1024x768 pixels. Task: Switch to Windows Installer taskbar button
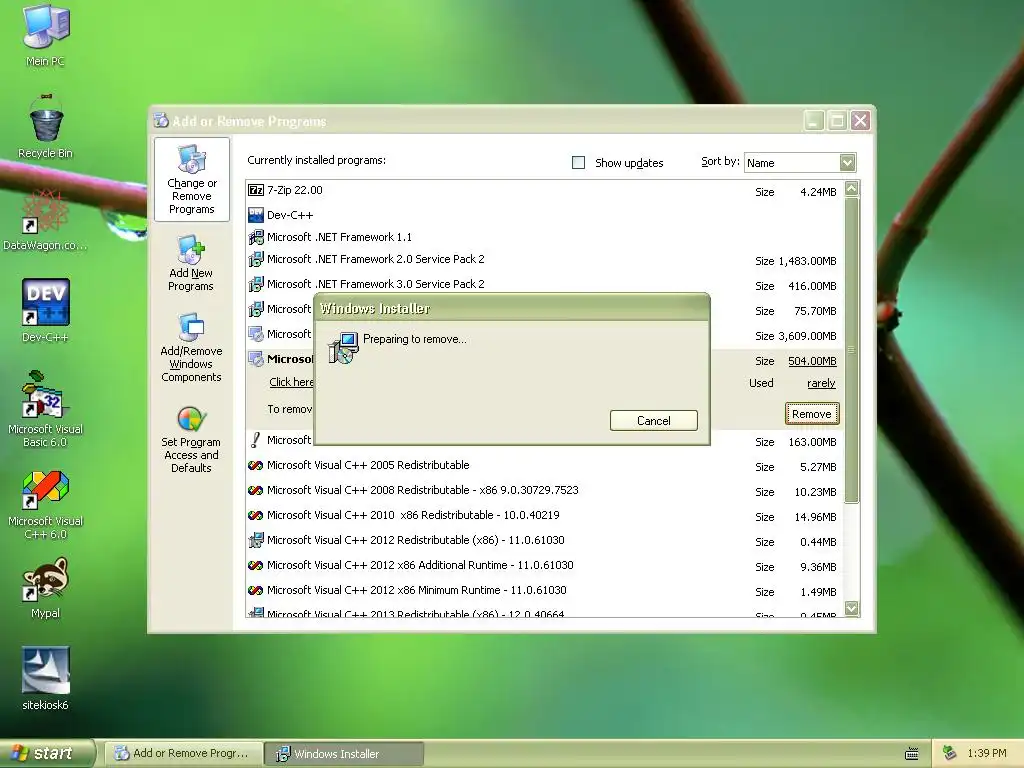click(344, 754)
